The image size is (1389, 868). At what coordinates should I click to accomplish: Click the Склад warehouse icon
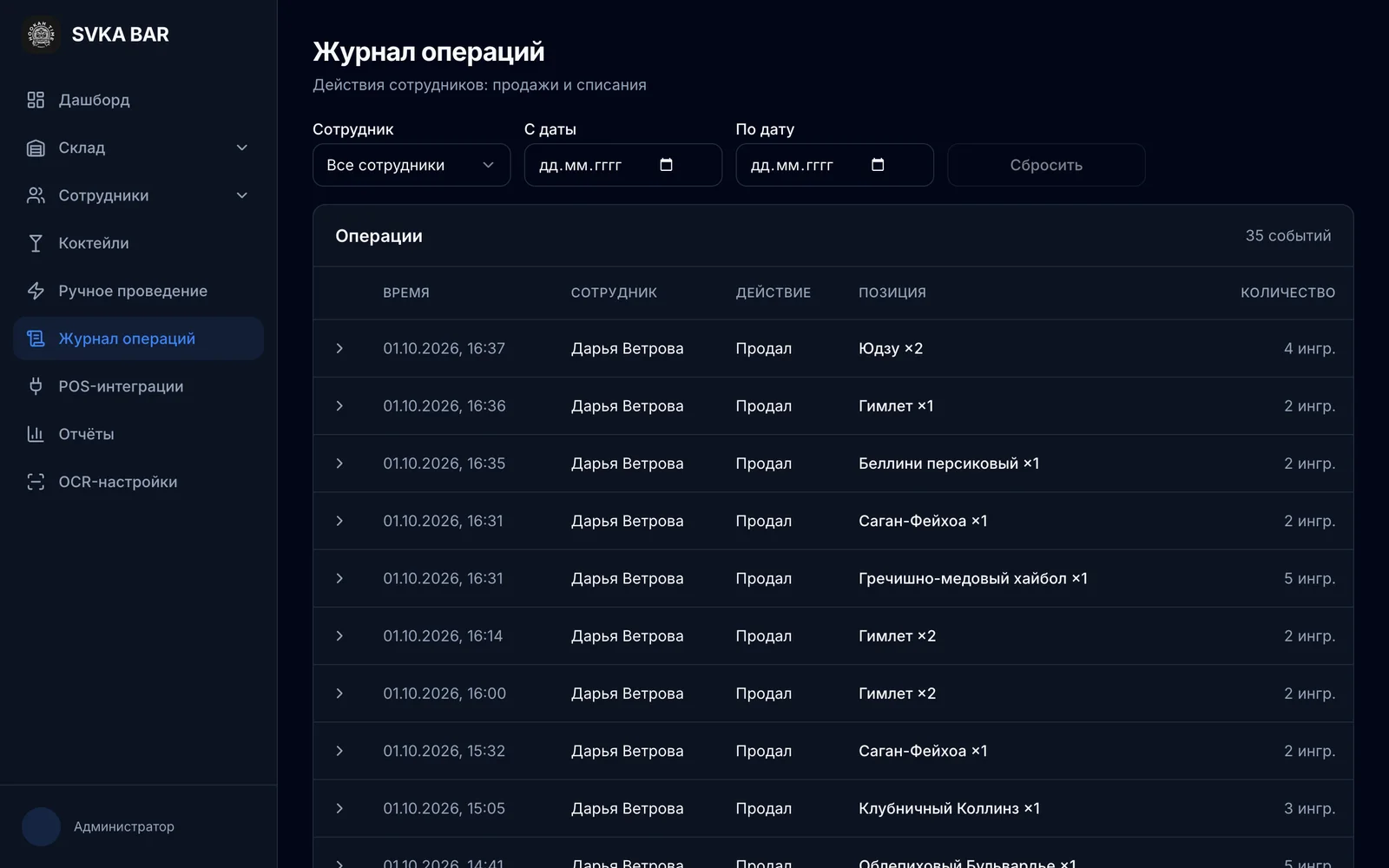36,148
